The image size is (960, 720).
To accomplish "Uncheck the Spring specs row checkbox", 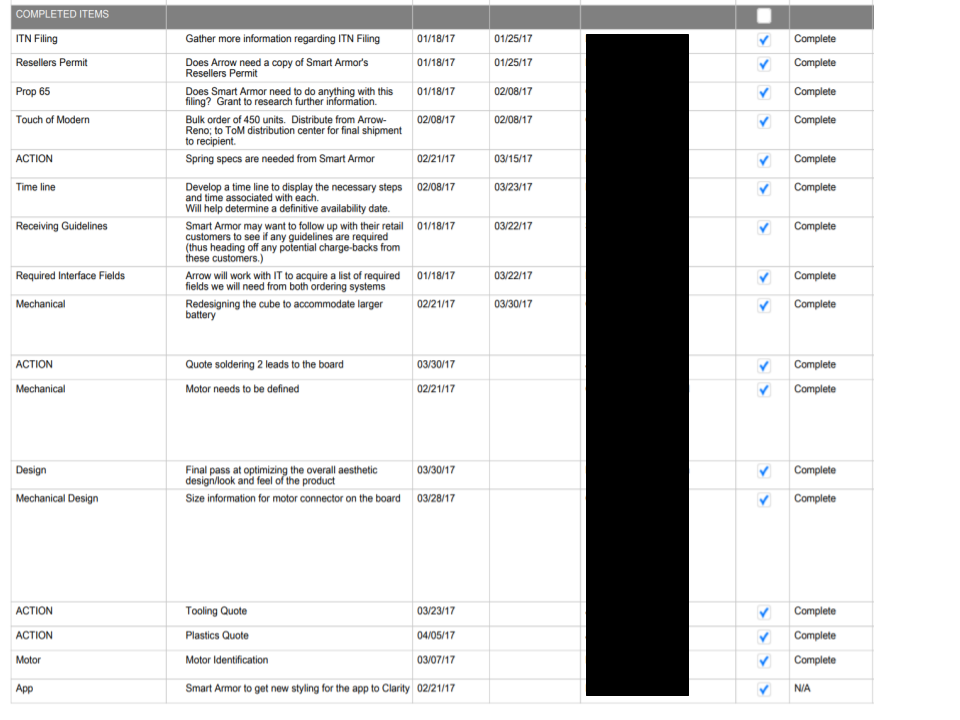I will (763, 160).
